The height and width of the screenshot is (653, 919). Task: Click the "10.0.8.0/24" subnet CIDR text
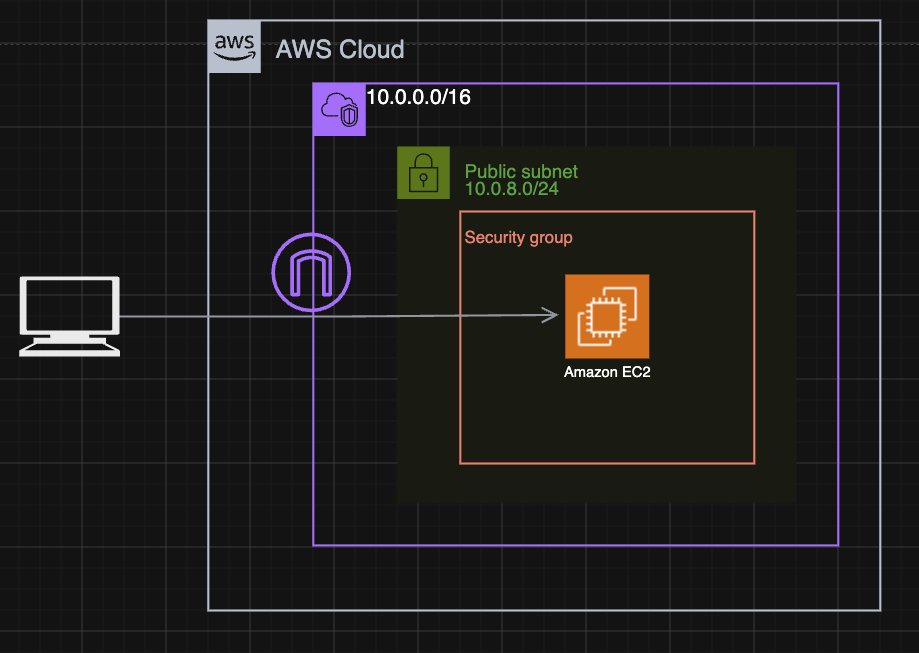tap(512, 189)
